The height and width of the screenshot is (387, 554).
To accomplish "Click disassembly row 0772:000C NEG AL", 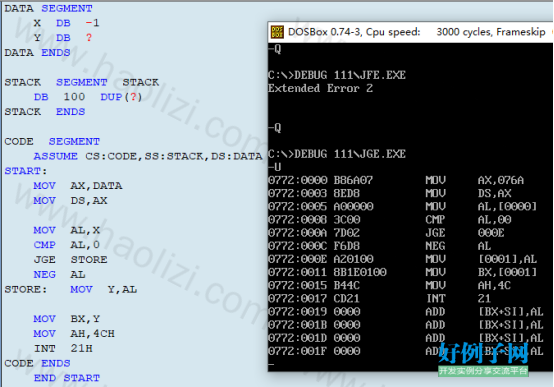I will (x=380, y=246).
